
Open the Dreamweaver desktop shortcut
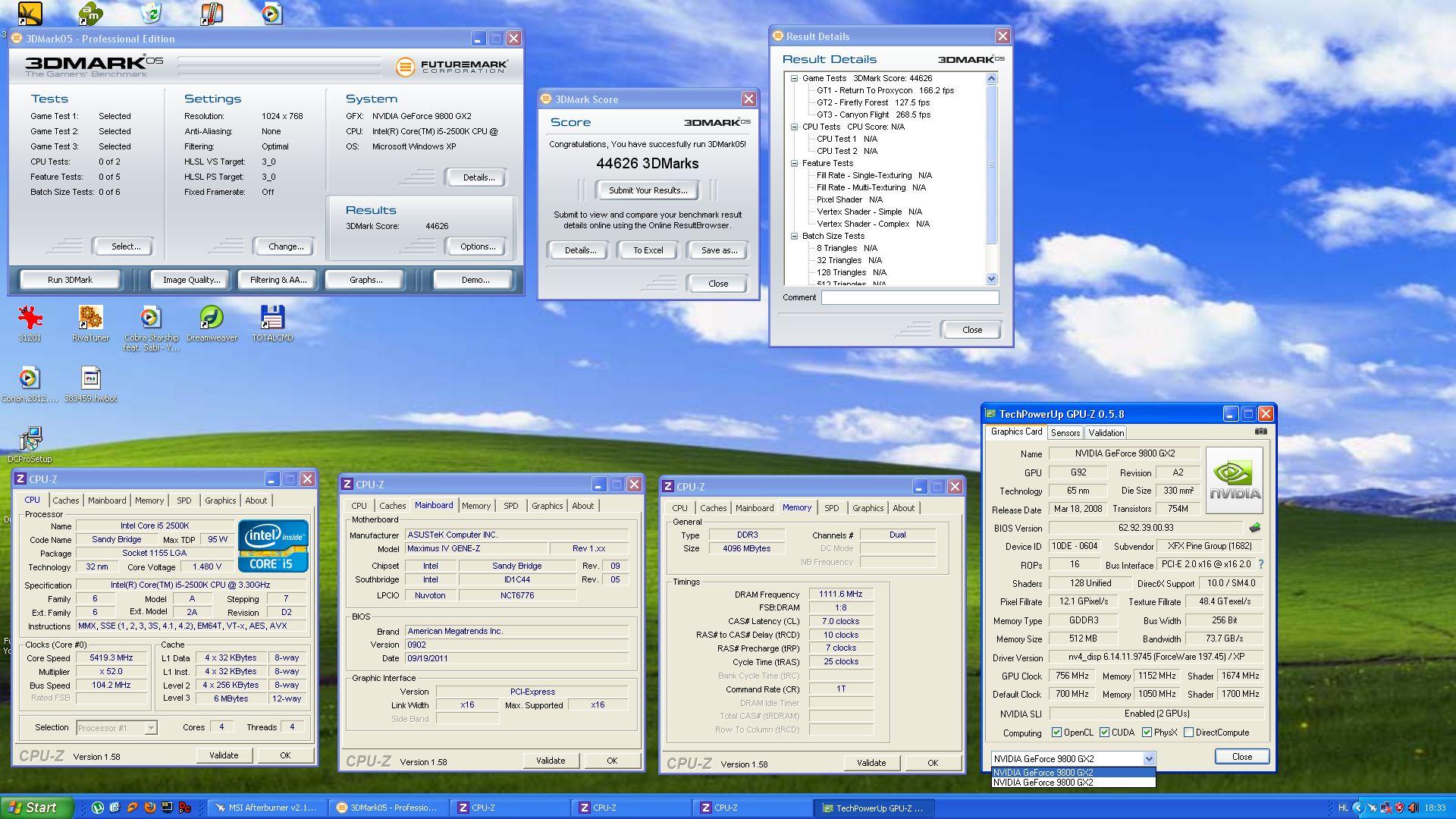212,318
